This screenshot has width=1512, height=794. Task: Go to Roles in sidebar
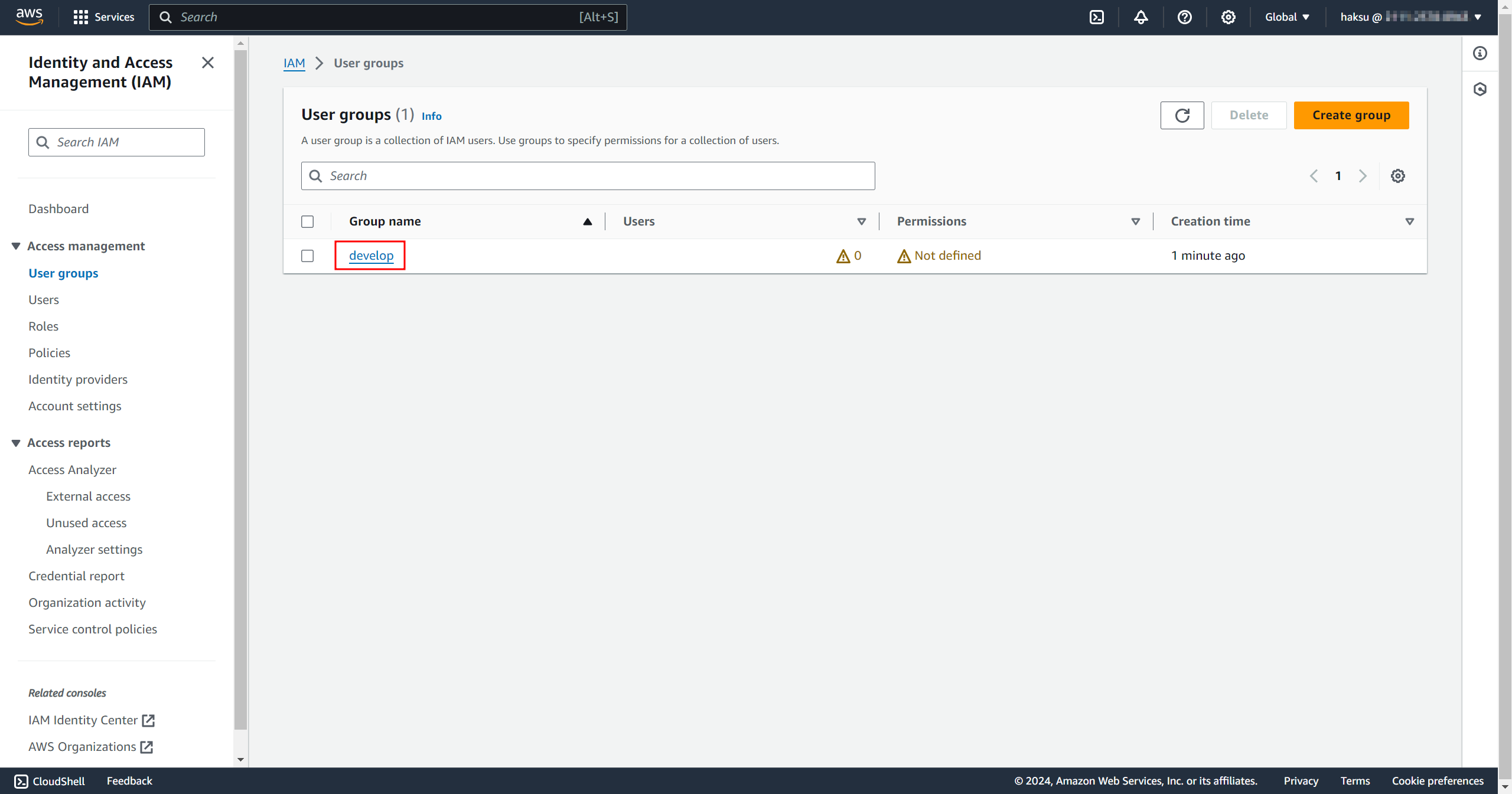[x=43, y=326]
